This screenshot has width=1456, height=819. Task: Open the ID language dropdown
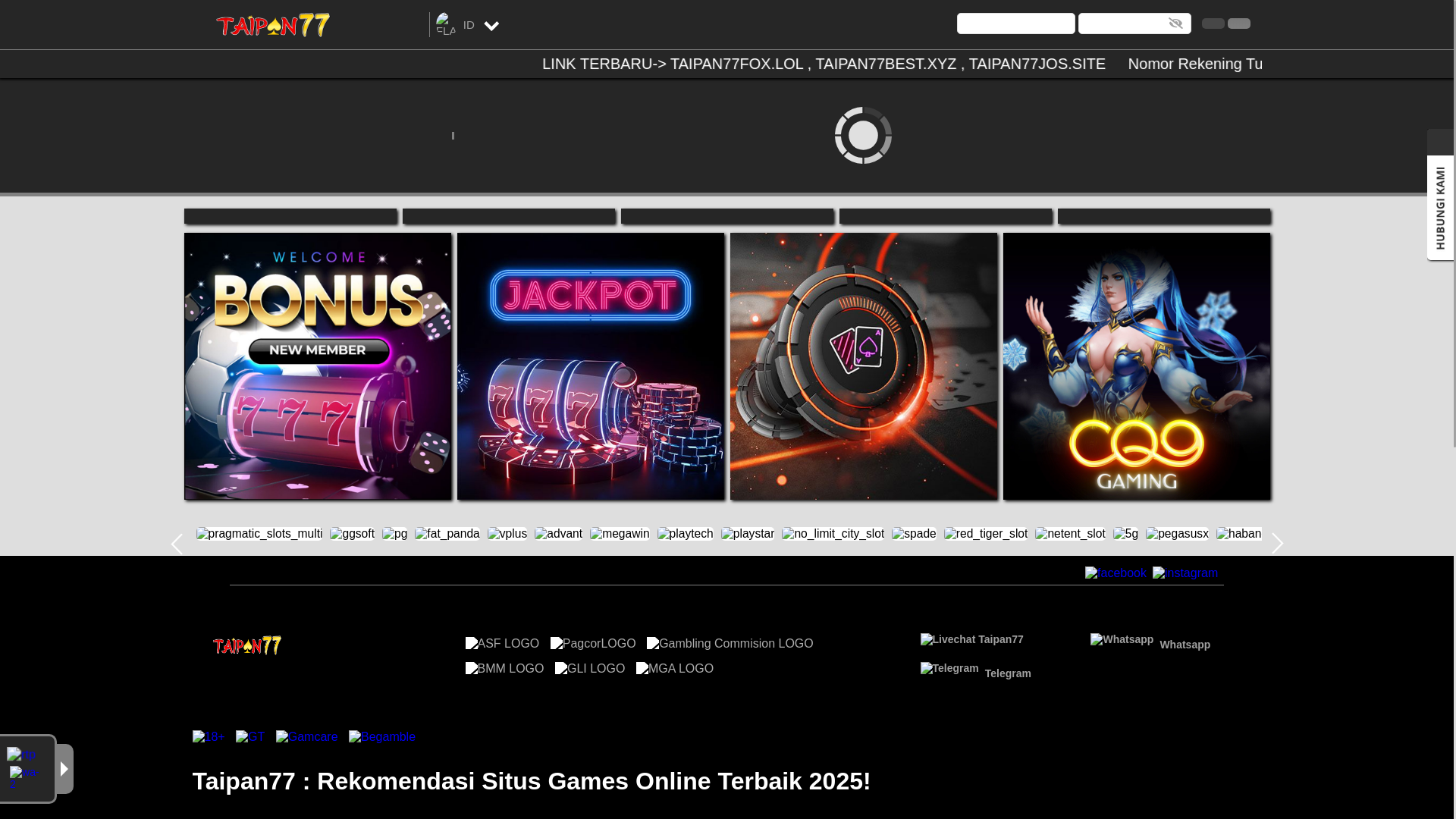pyautogui.click(x=468, y=25)
